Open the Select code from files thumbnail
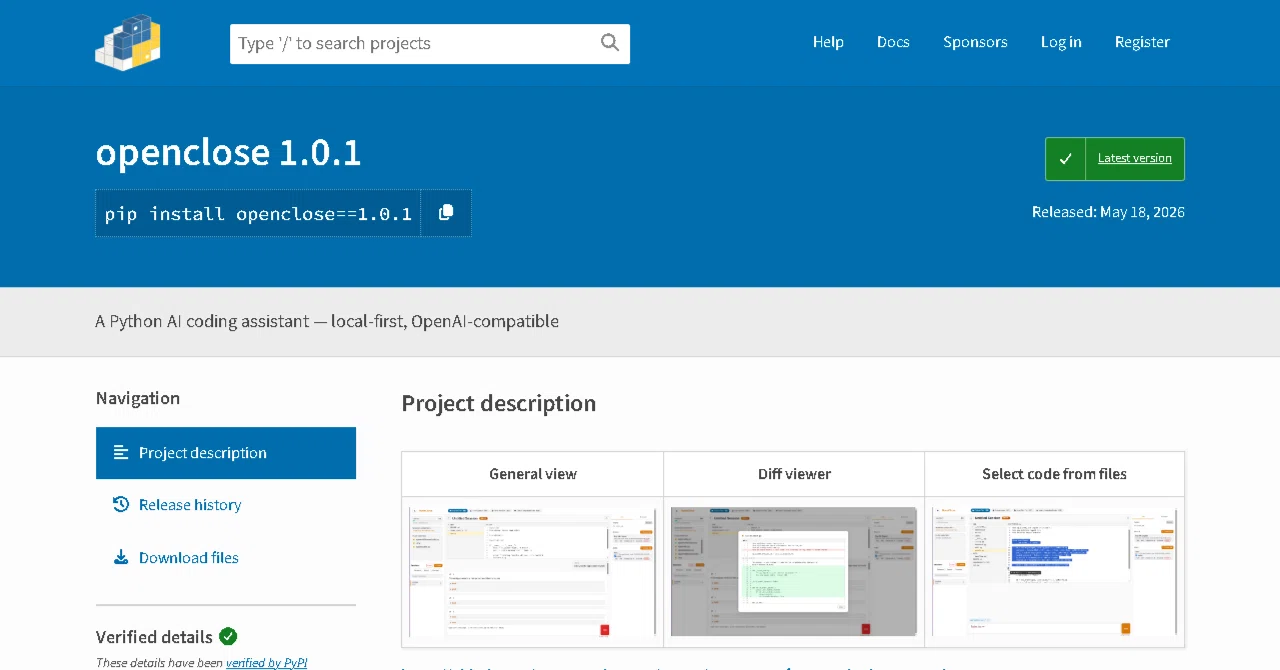 [1055, 571]
